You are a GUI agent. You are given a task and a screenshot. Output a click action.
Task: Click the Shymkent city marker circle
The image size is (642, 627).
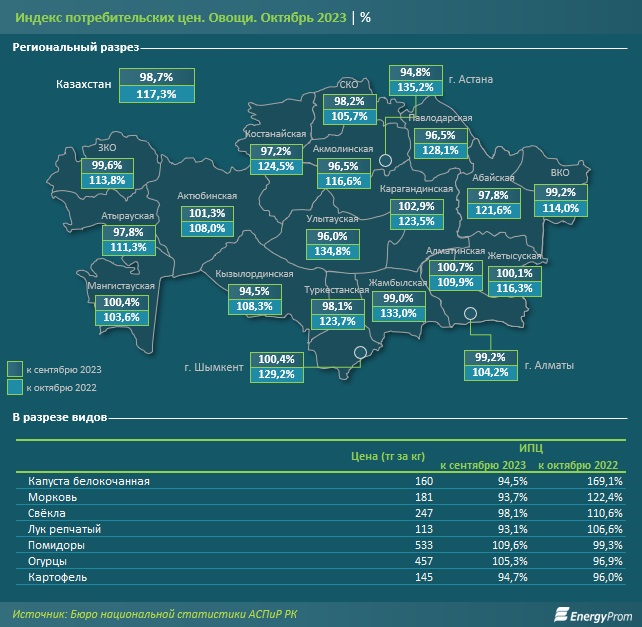[x=360, y=352]
